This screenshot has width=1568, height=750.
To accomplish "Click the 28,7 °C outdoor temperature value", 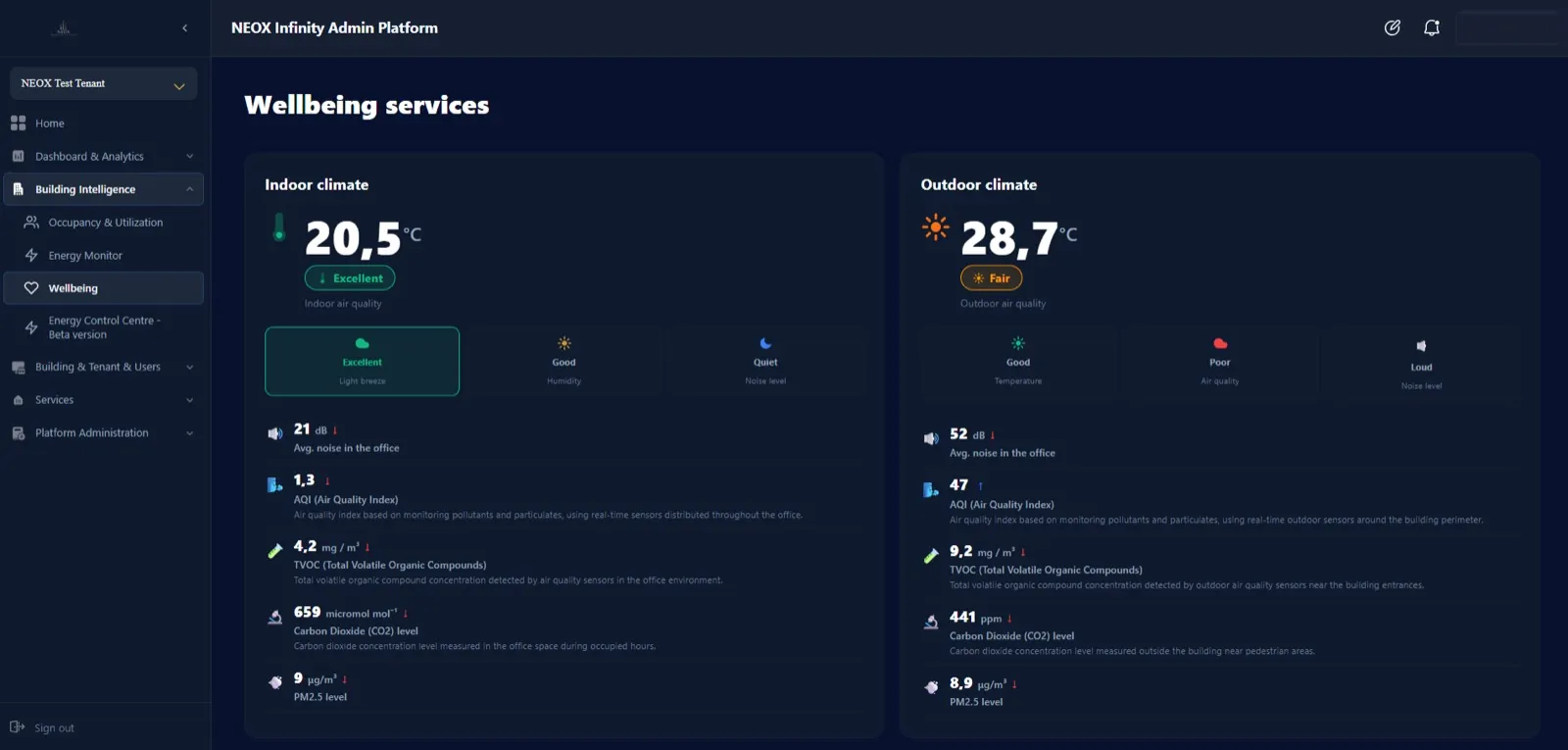I will (x=1019, y=238).
